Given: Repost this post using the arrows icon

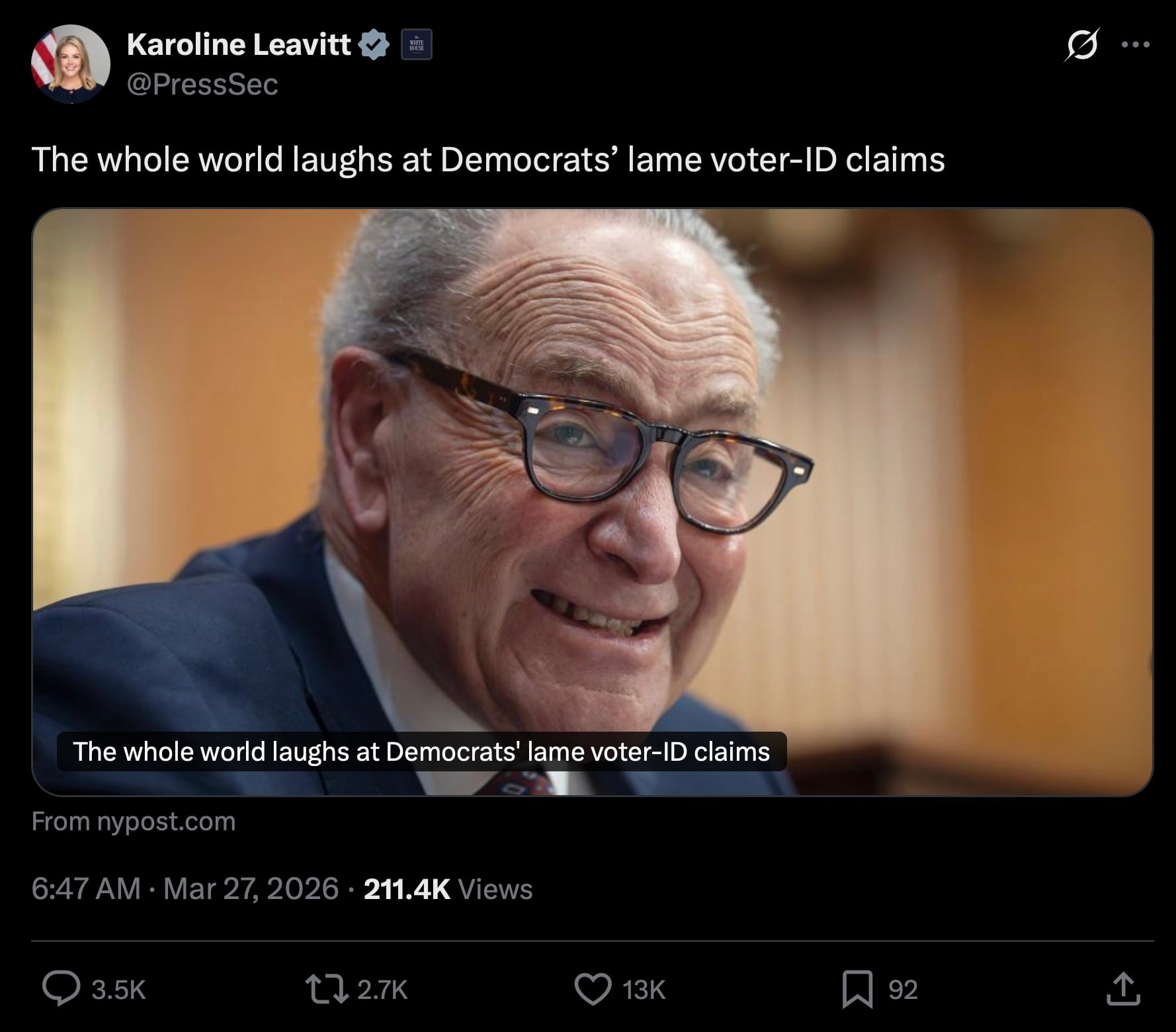Looking at the screenshot, I should tap(327, 988).
